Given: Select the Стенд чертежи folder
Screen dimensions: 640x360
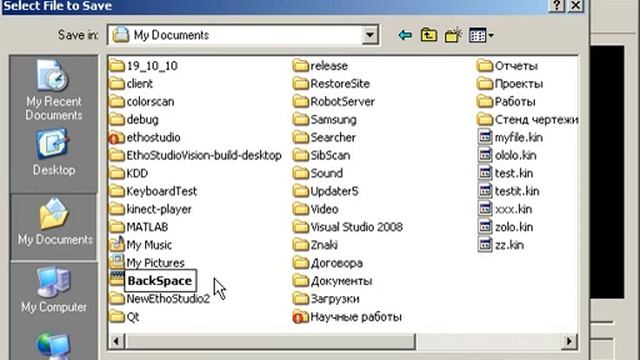Looking at the screenshot, I should coord(528,120).
